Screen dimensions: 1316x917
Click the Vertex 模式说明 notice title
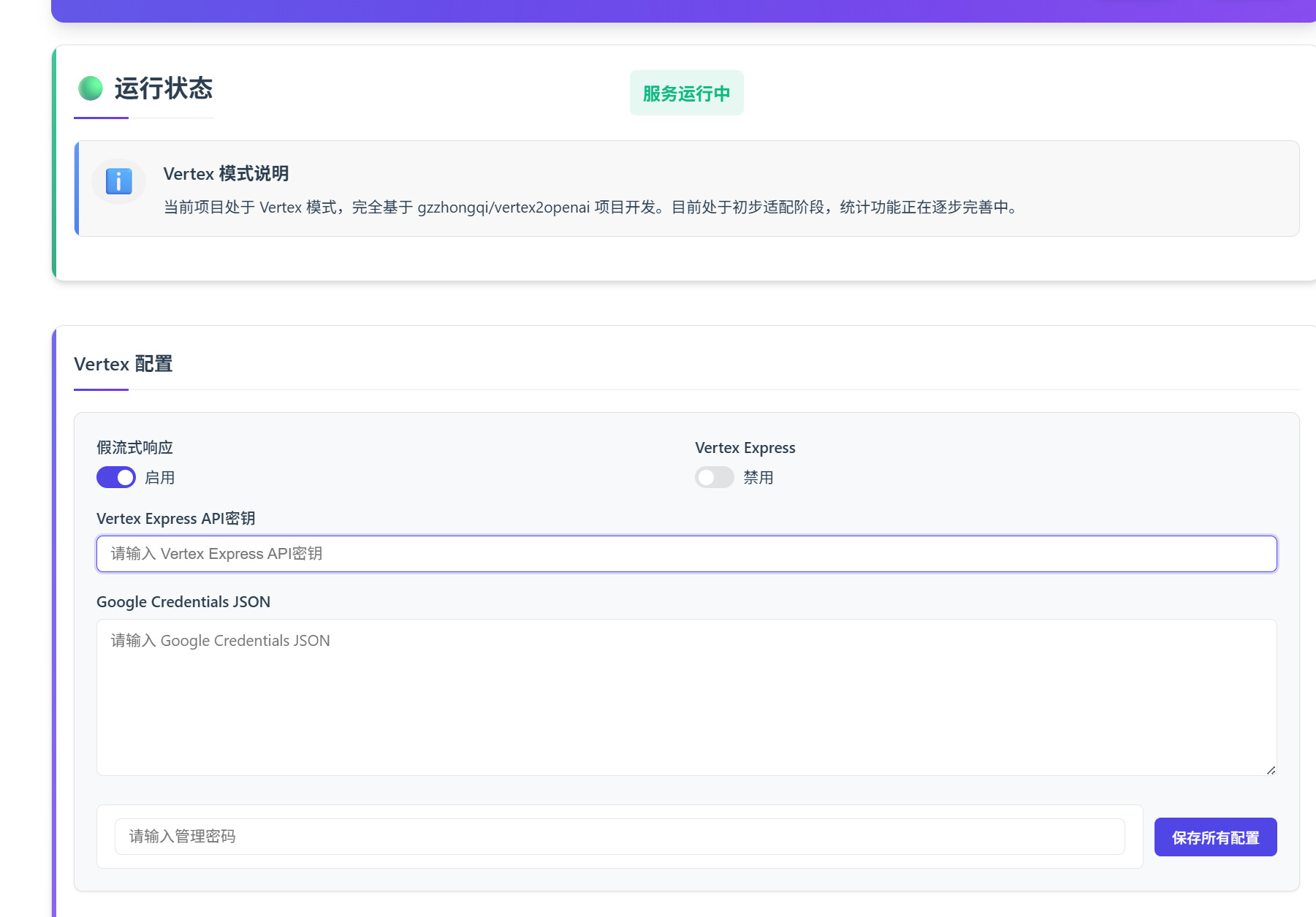click(x=226, y=174)
